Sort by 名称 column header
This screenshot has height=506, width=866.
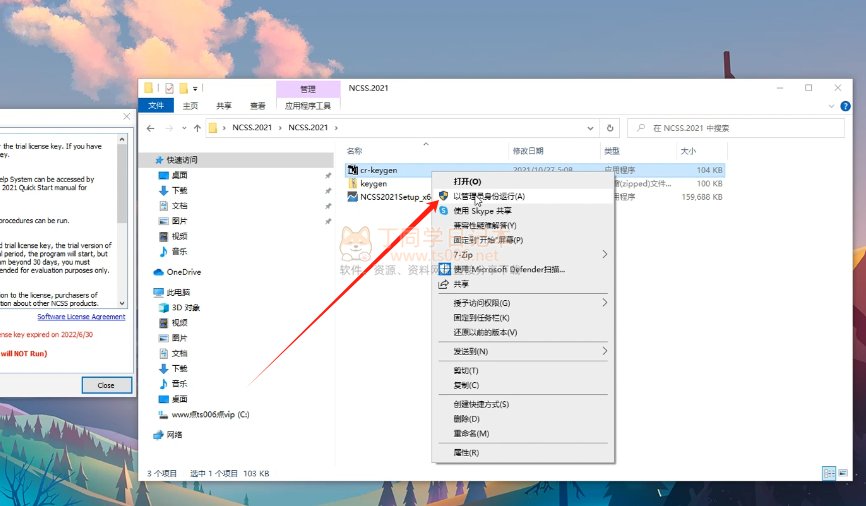click(355, 151)
